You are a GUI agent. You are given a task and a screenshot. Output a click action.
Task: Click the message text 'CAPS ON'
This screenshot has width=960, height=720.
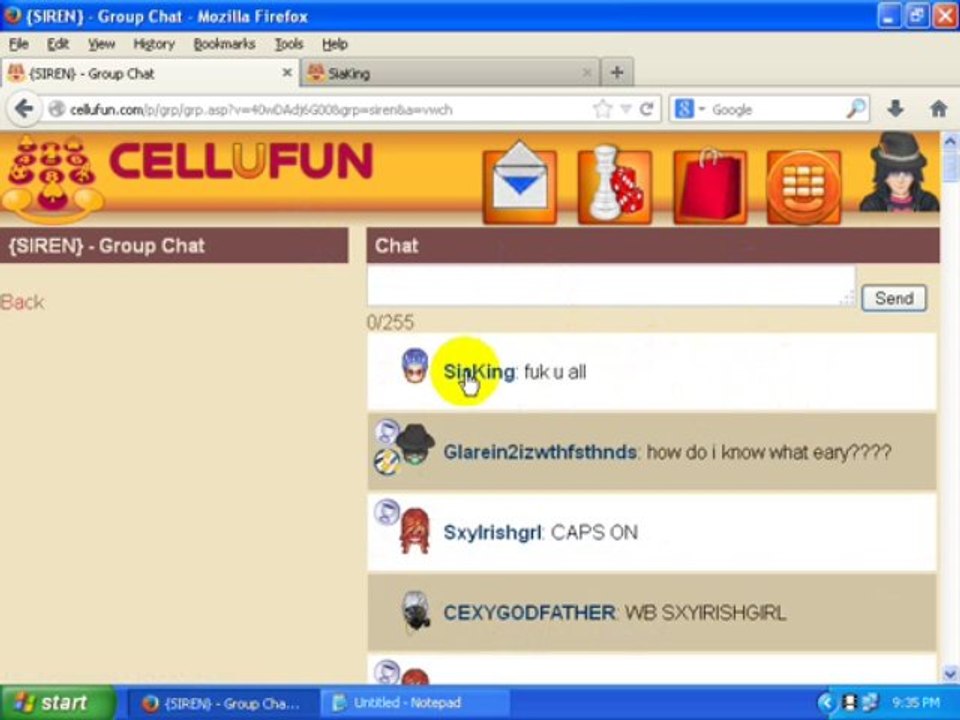(594, 532)
